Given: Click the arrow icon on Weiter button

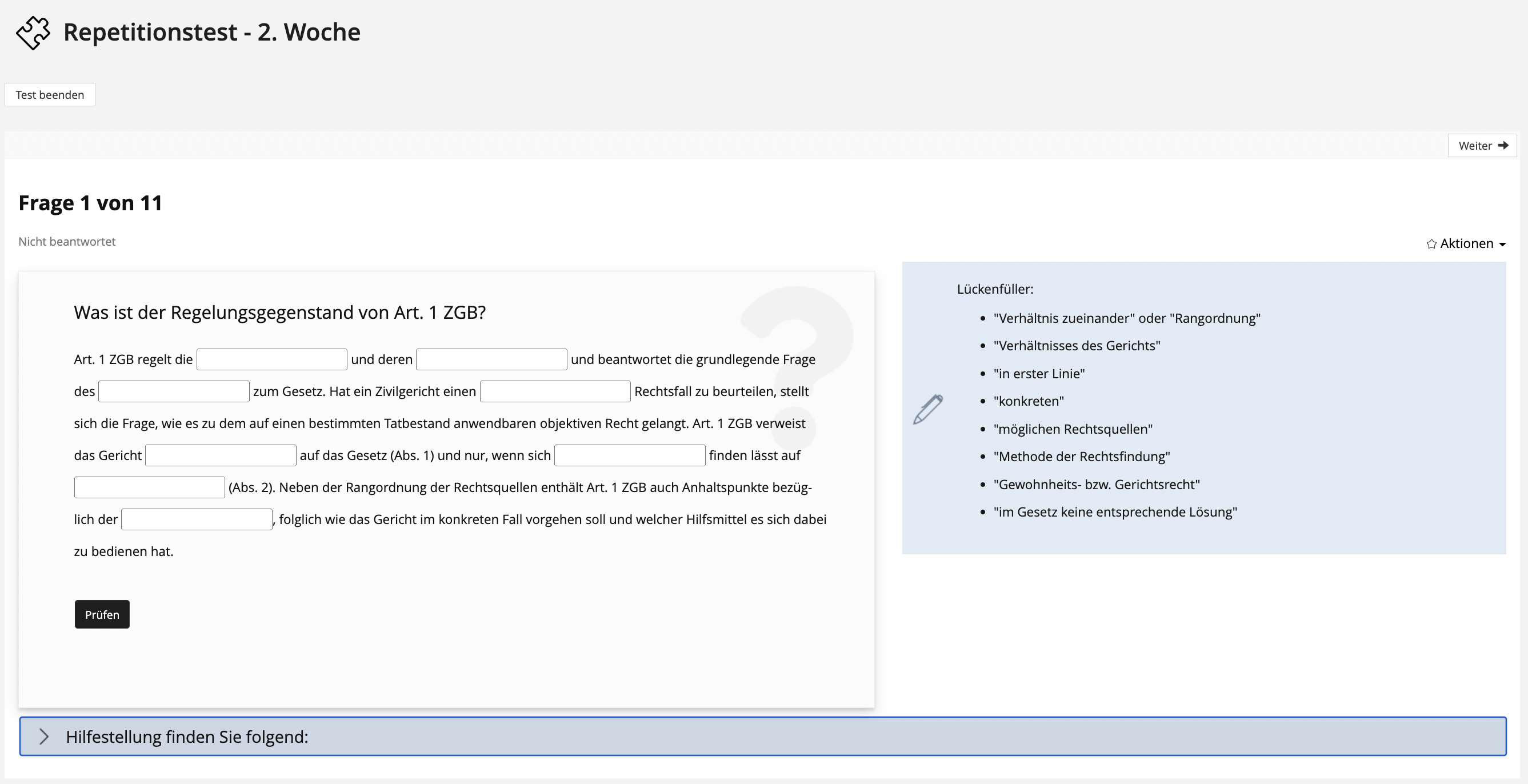Looking at the screenshot, I should (x=1503, y=145).
